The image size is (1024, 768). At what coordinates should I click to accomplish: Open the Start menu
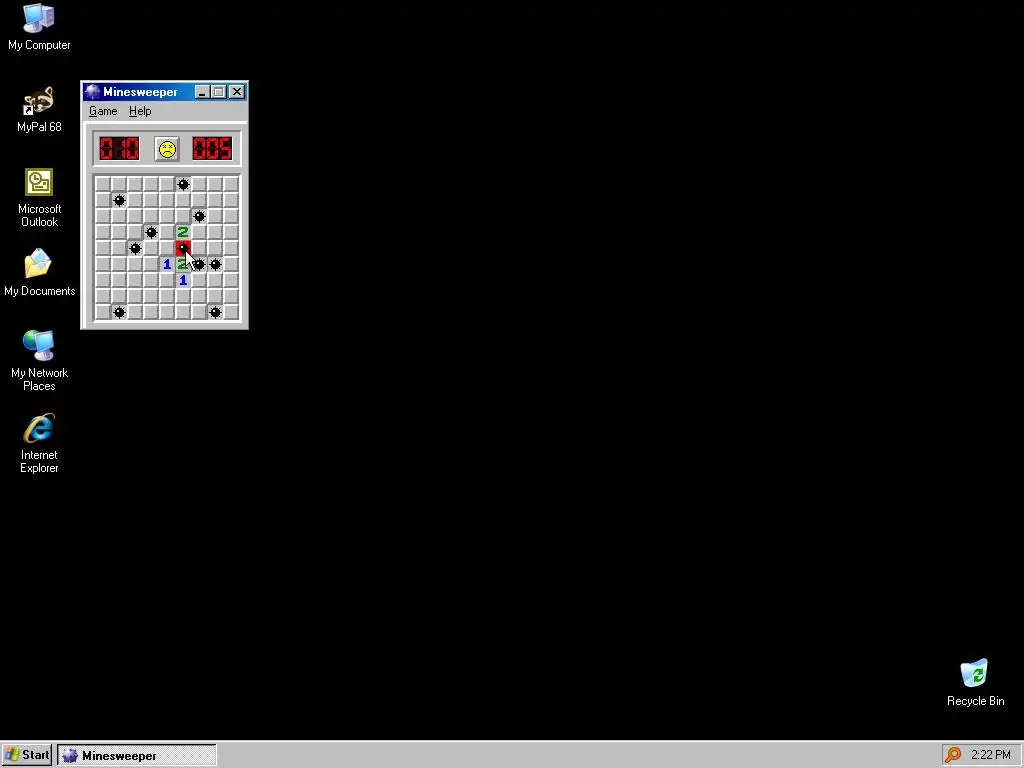(27, 755)
